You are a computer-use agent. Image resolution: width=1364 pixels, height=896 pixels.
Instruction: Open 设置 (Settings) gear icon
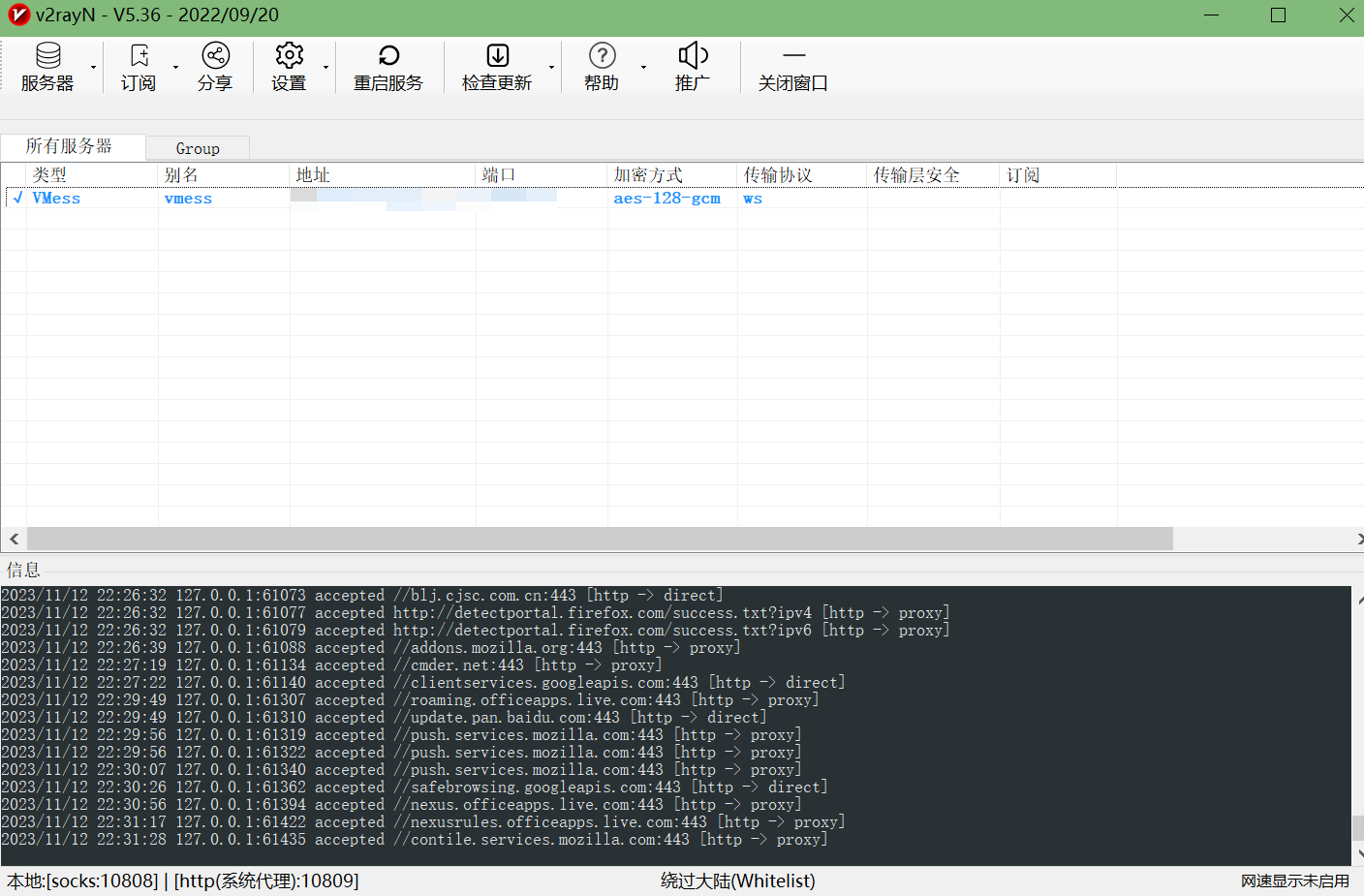click(x=289, y=56)
